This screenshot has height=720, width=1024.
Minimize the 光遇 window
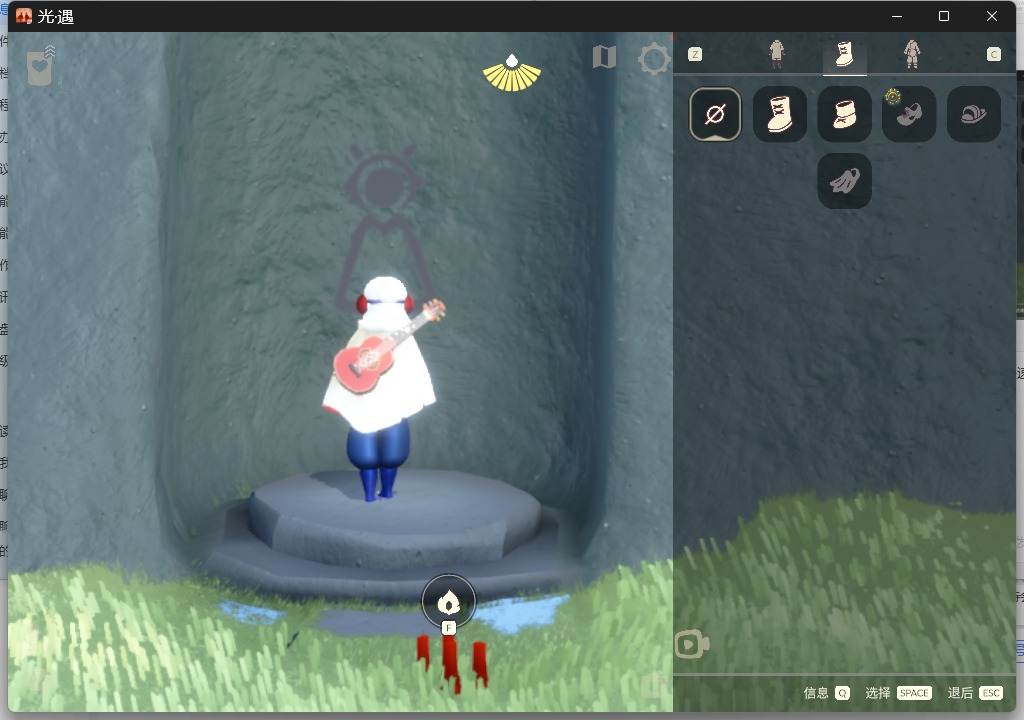(897, 16)
